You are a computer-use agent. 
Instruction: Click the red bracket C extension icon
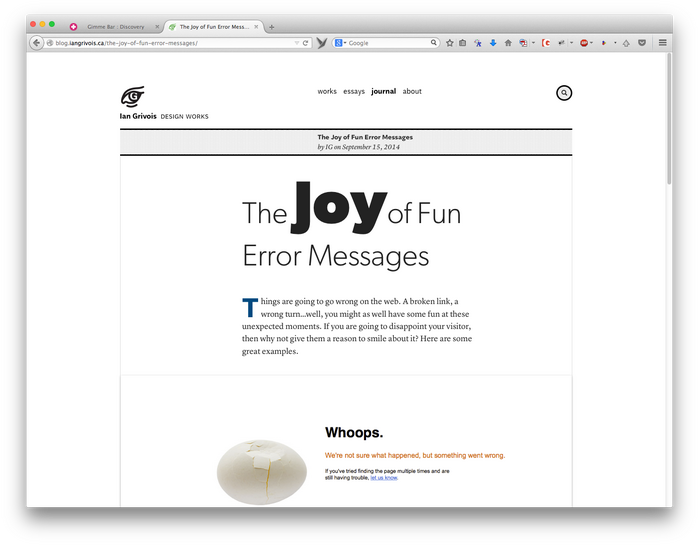click(x=546, y=43)
